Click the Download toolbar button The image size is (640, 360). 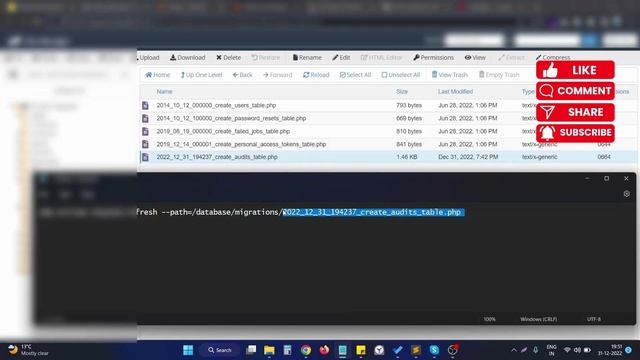point(188,58)
